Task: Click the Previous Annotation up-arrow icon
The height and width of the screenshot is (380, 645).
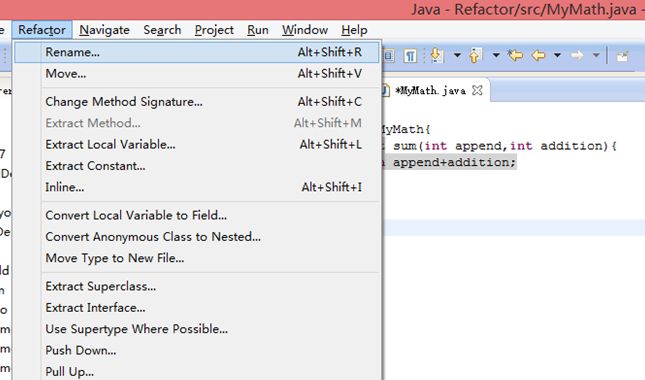Action: pos(475,55)
